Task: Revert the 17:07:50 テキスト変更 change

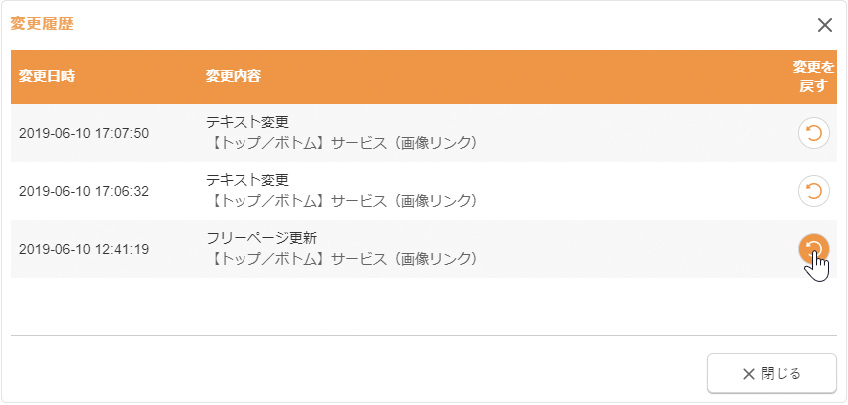Action: tap(814, 133)
